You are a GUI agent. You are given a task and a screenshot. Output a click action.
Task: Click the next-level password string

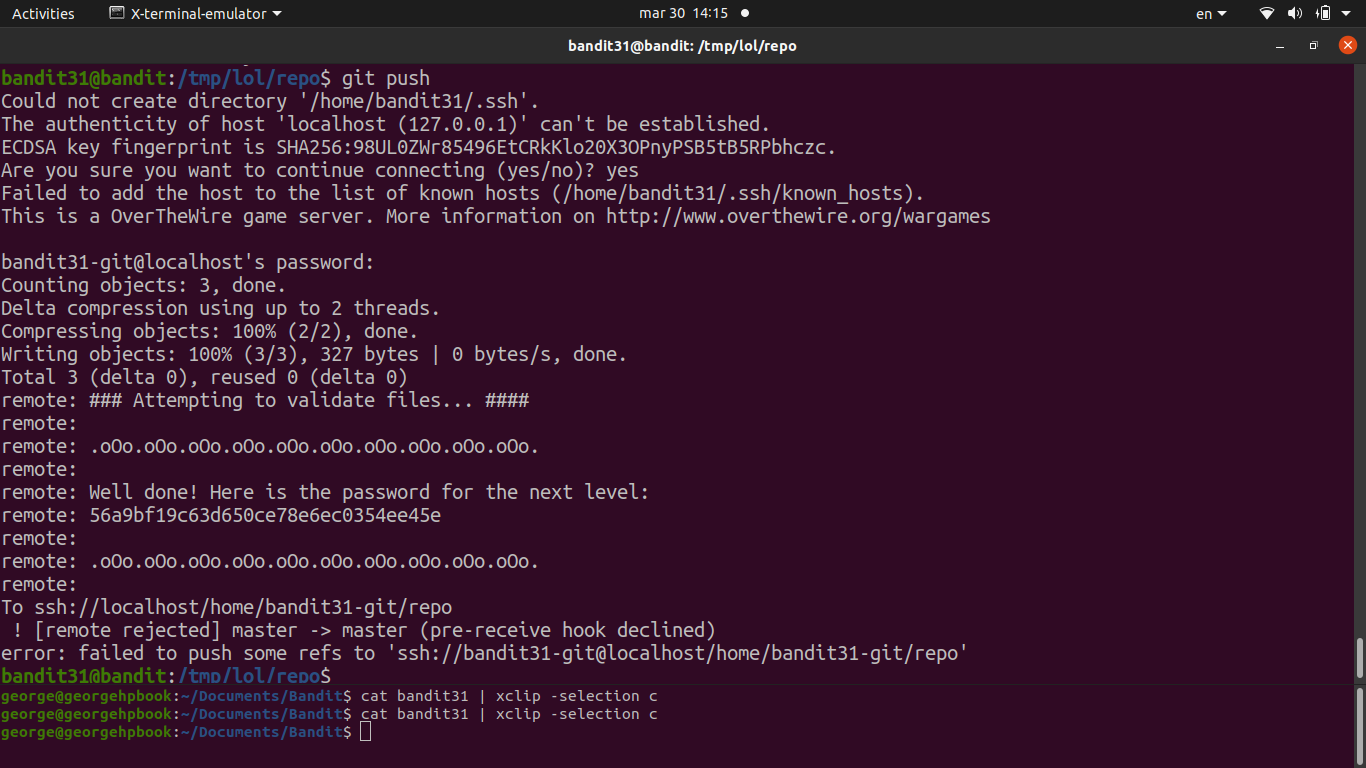265,516
